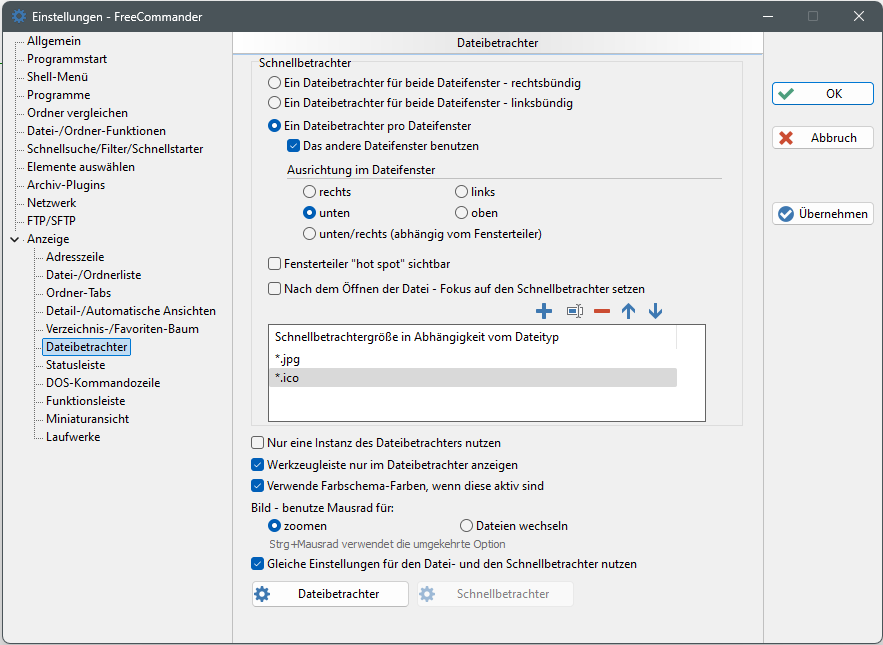883x645 pixels.
Task: Click Schnellbetrachtergröße column header
Action: click(473, 337)
